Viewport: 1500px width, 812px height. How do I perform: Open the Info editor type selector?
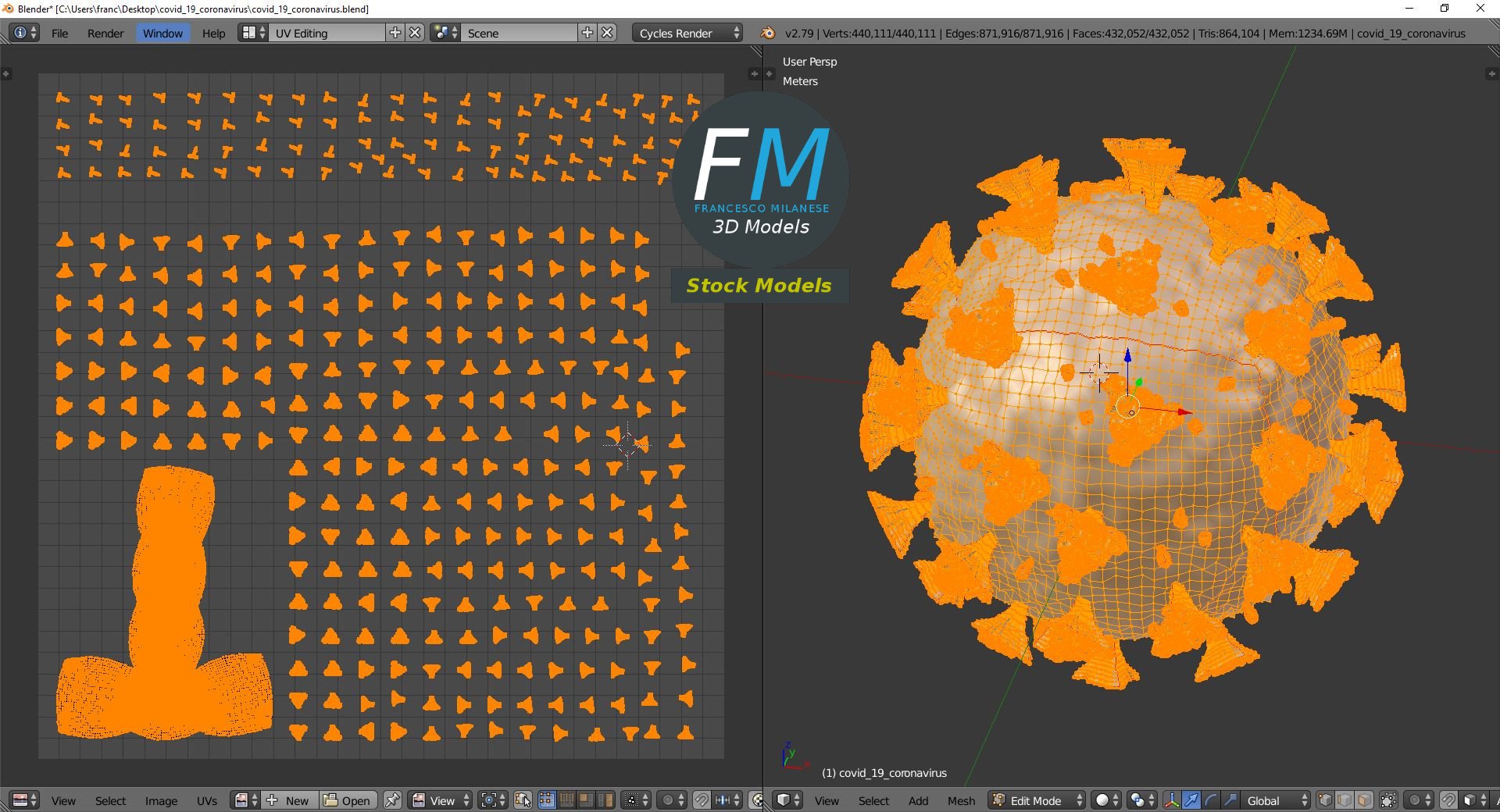(23, 33)
